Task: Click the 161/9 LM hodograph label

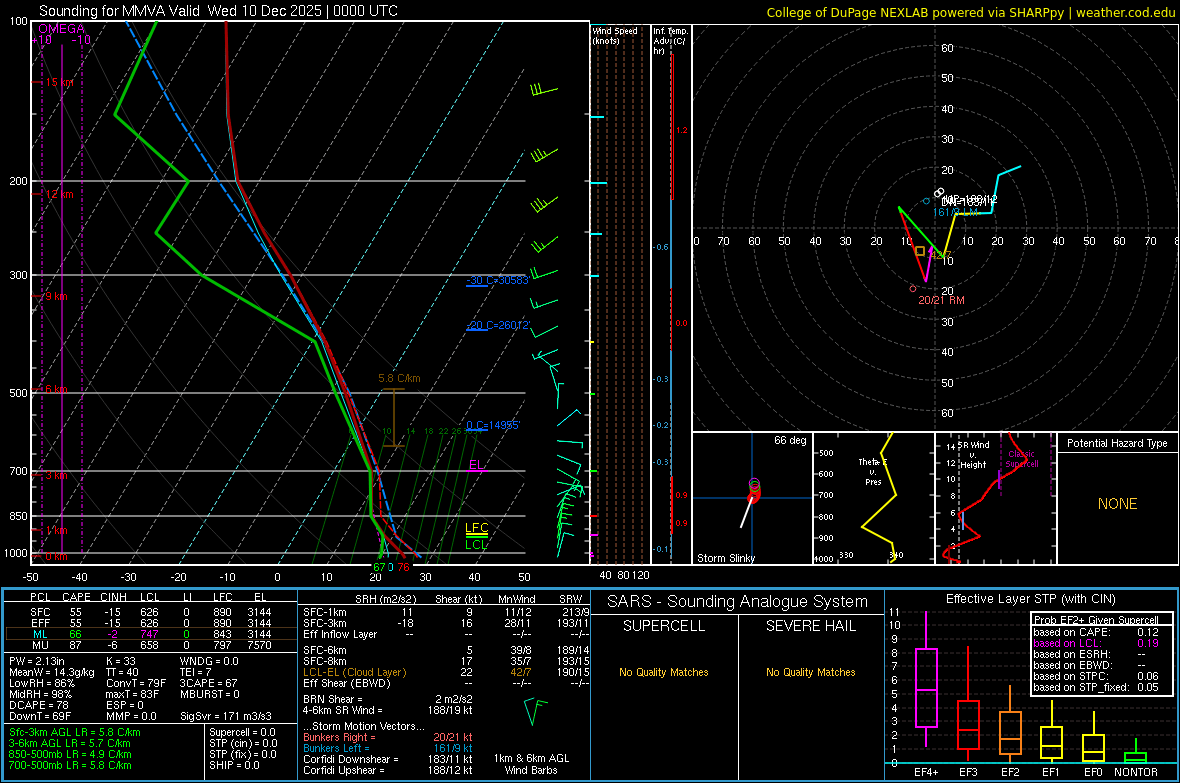Action: tap(956, 212)
